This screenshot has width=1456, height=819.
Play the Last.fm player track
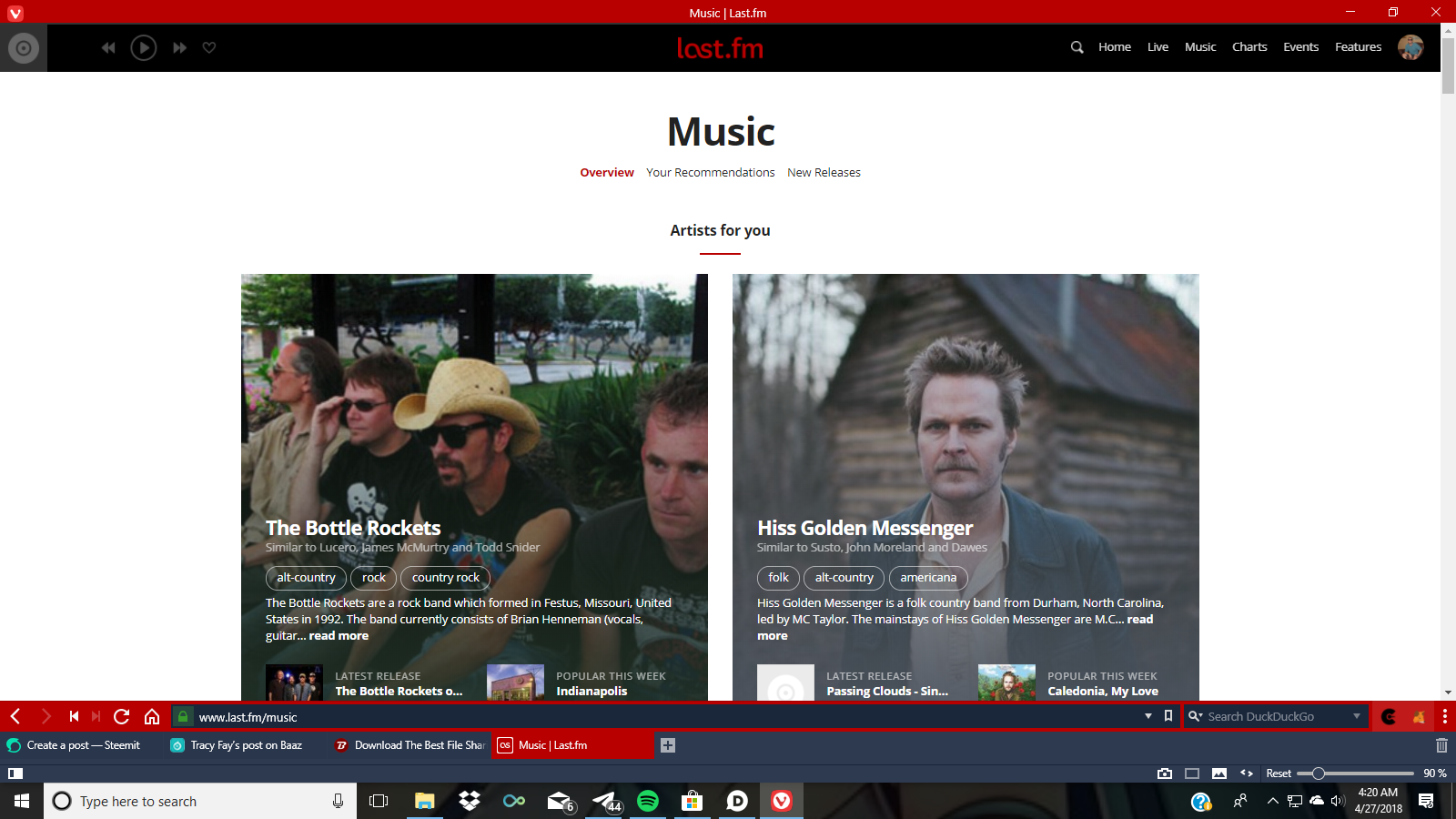[144, 47]
